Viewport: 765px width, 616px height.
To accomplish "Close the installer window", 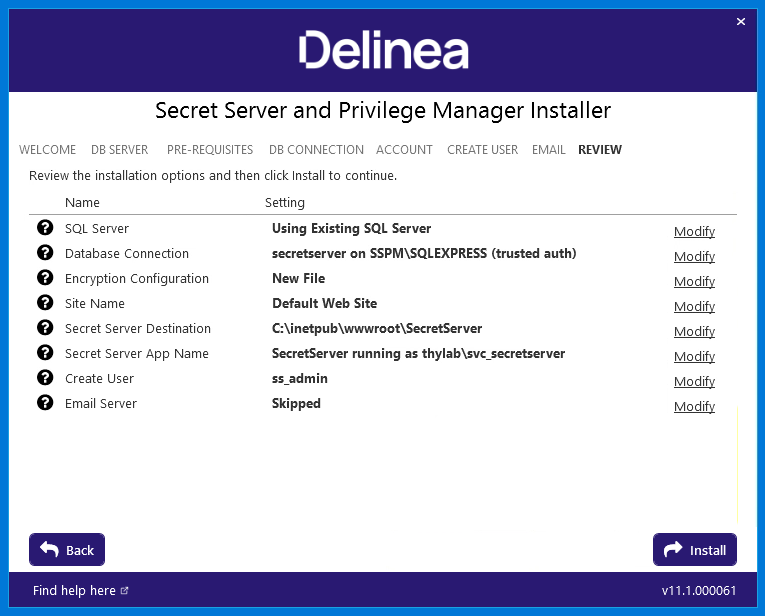I will pyautogui.click(x=741, y=21).
